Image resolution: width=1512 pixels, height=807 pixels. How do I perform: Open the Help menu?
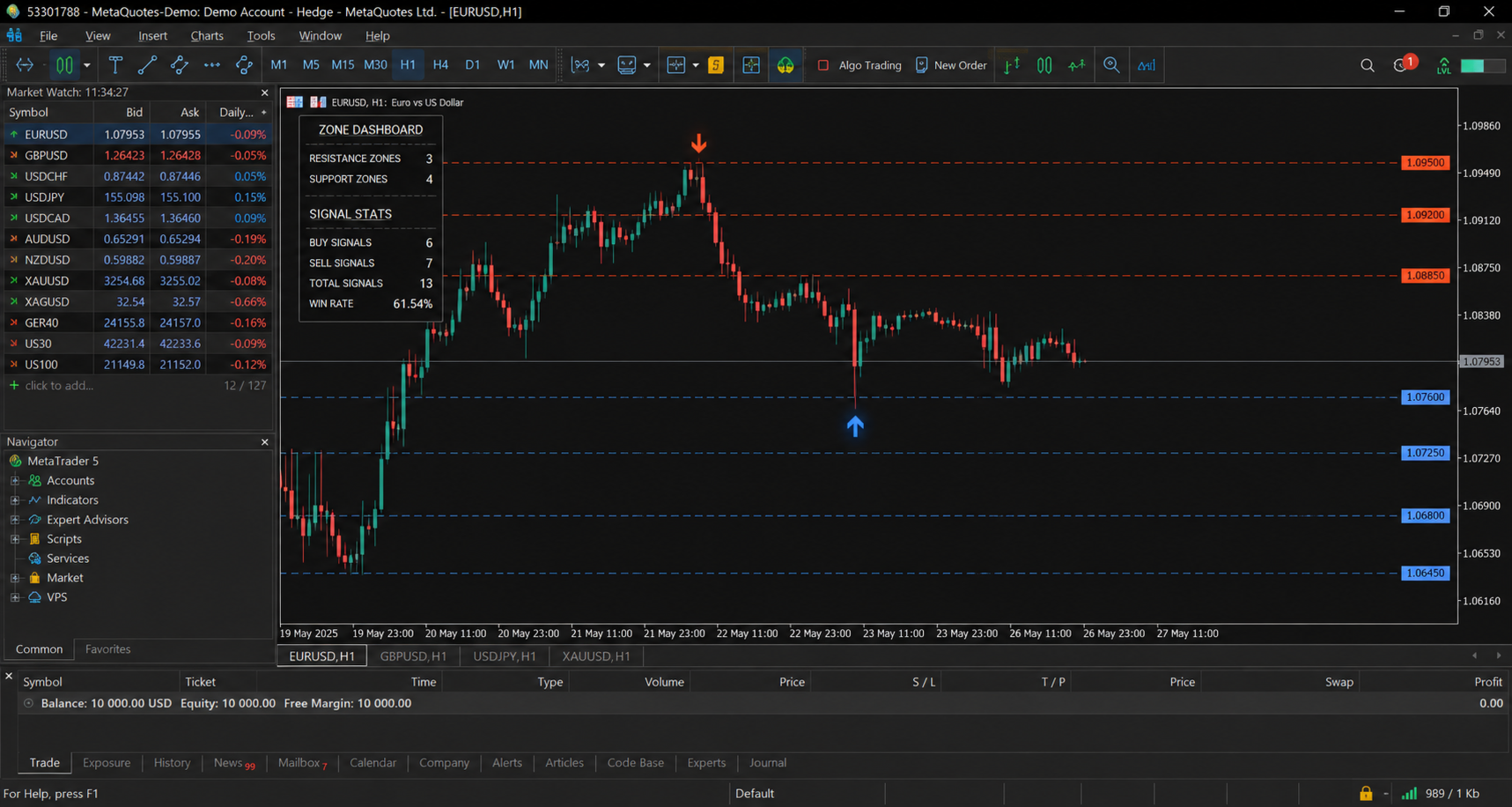coord(377,36)
